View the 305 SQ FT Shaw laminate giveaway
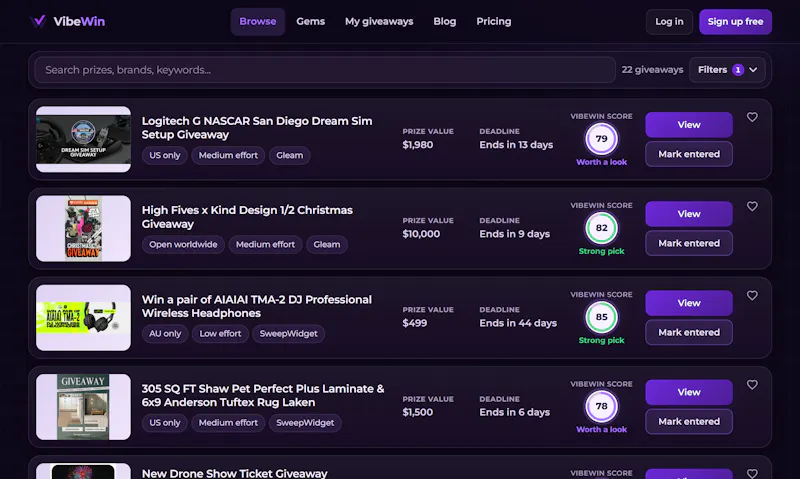Viewport: 800px width, 479px height. tap(689, 392)
